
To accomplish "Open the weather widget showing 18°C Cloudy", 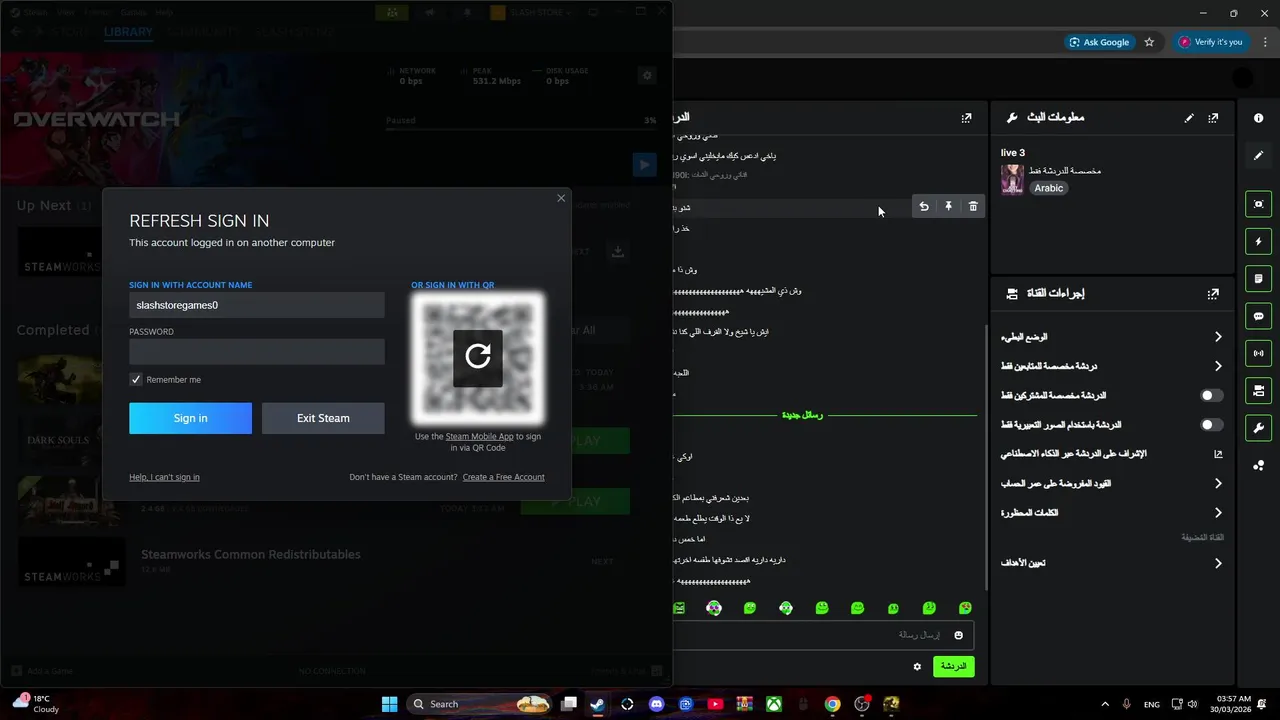I will (x=37, y=704).
